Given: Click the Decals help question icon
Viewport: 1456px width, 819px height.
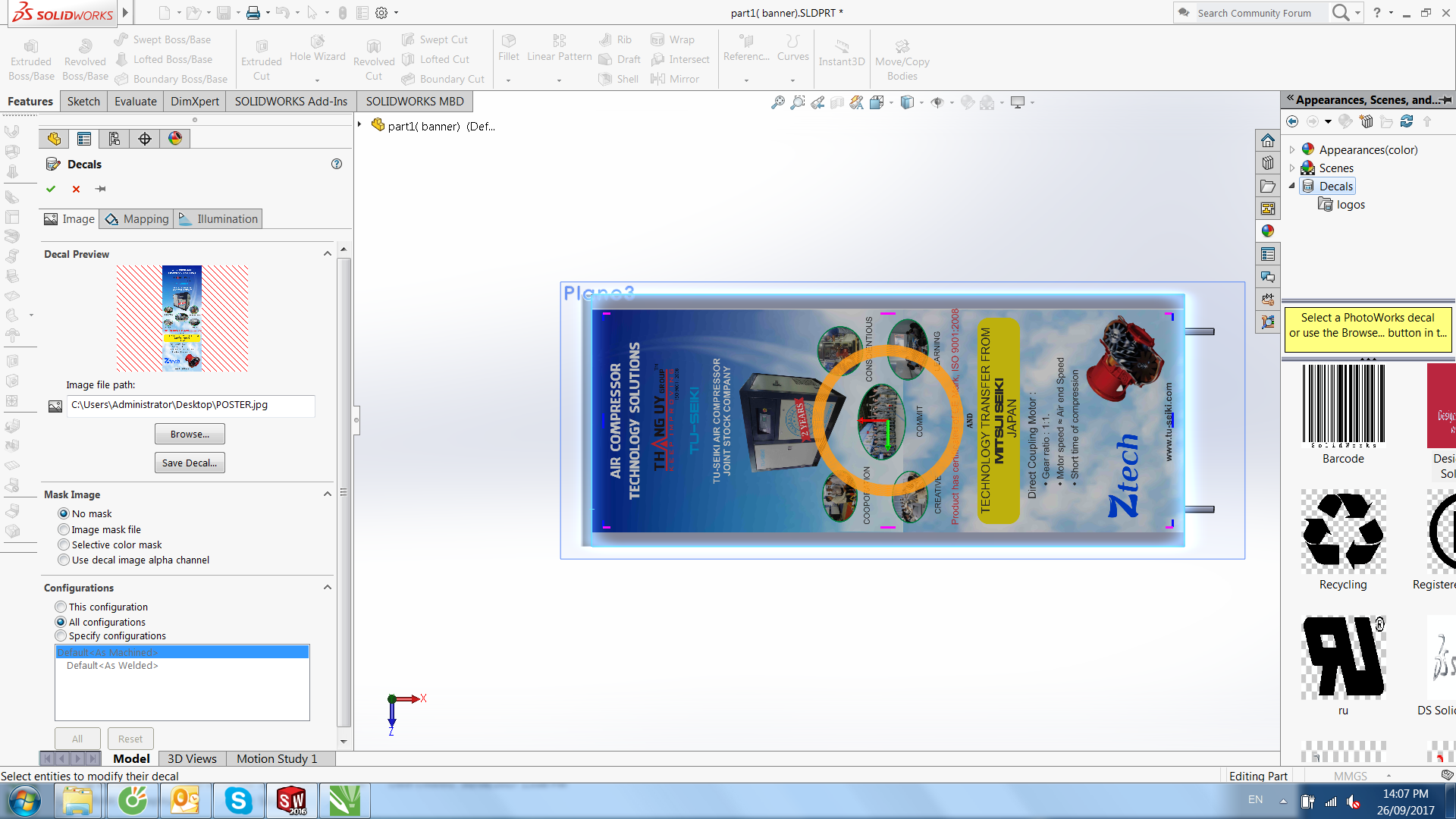Looking at the screenshot, I should click(x=337, y=164).
